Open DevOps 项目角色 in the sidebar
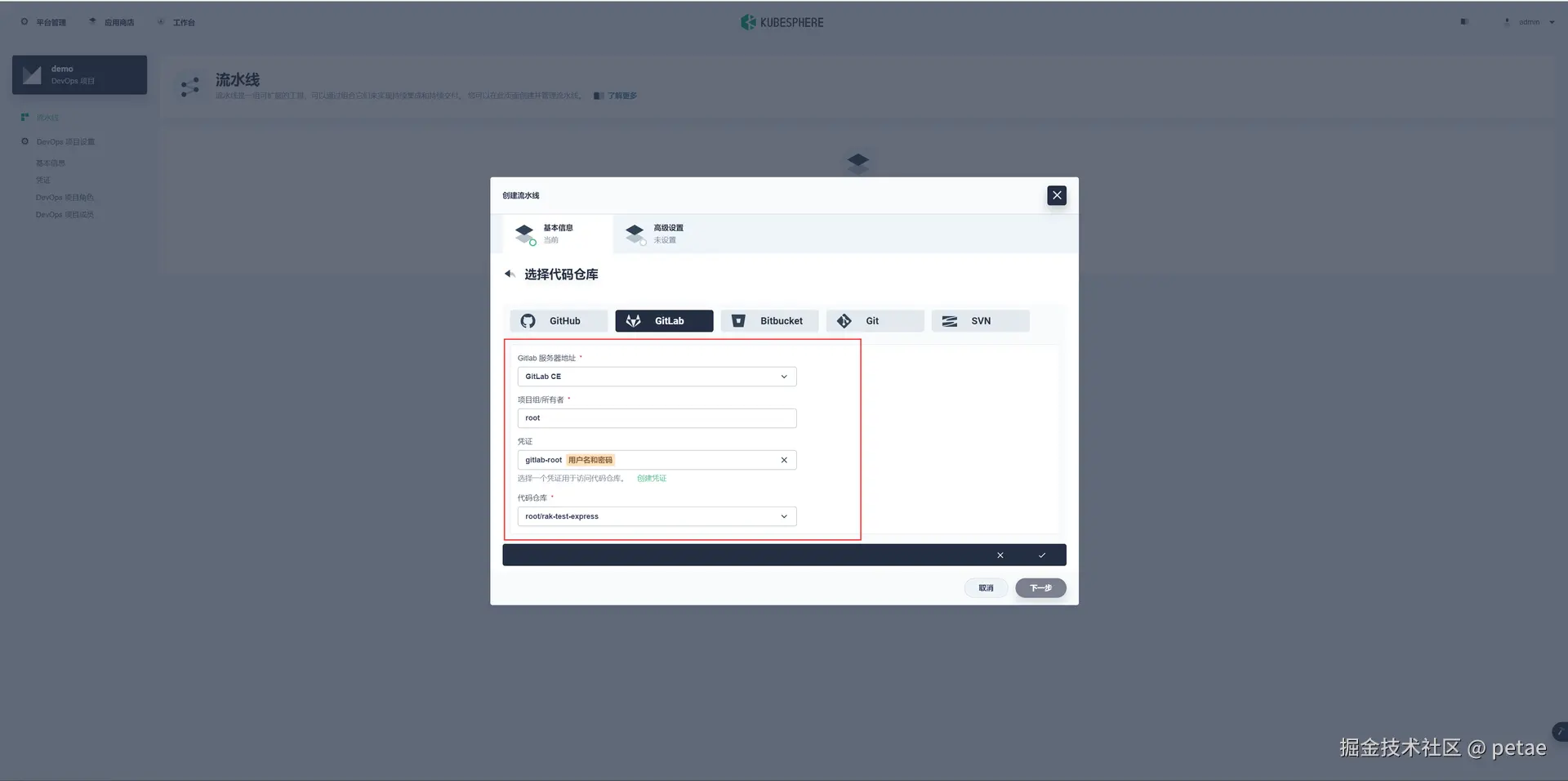Viewport: 1568px width, 781px height. pos(65,198)
